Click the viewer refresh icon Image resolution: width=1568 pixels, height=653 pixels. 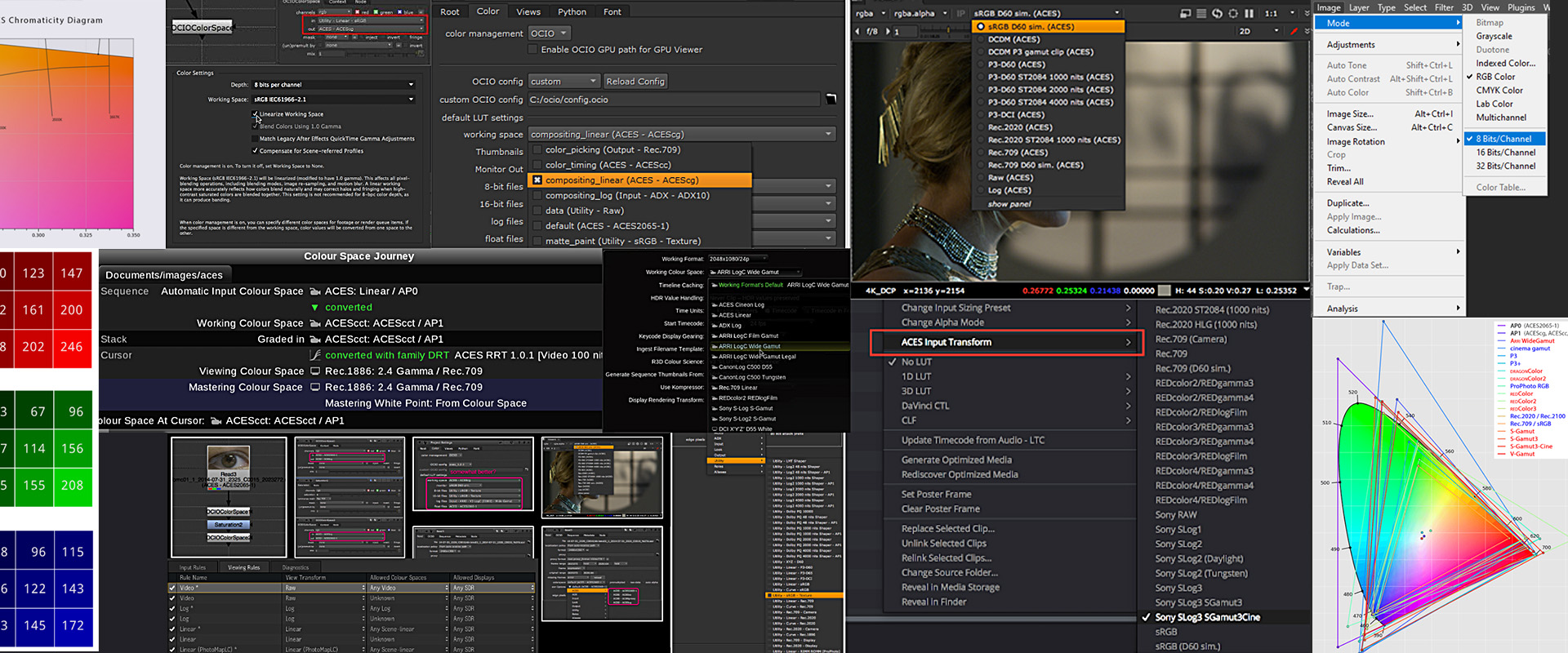coord(1217,13)
